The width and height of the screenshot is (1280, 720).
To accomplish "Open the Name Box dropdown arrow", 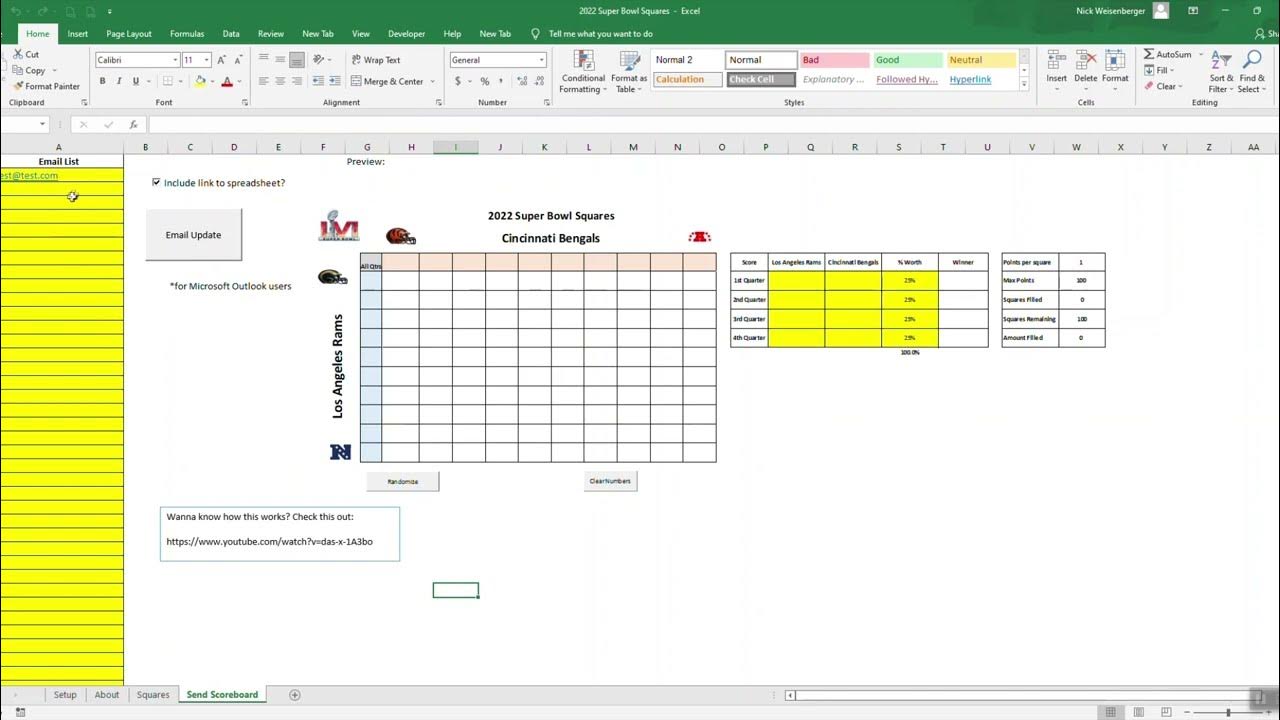I will coord(42,125).
